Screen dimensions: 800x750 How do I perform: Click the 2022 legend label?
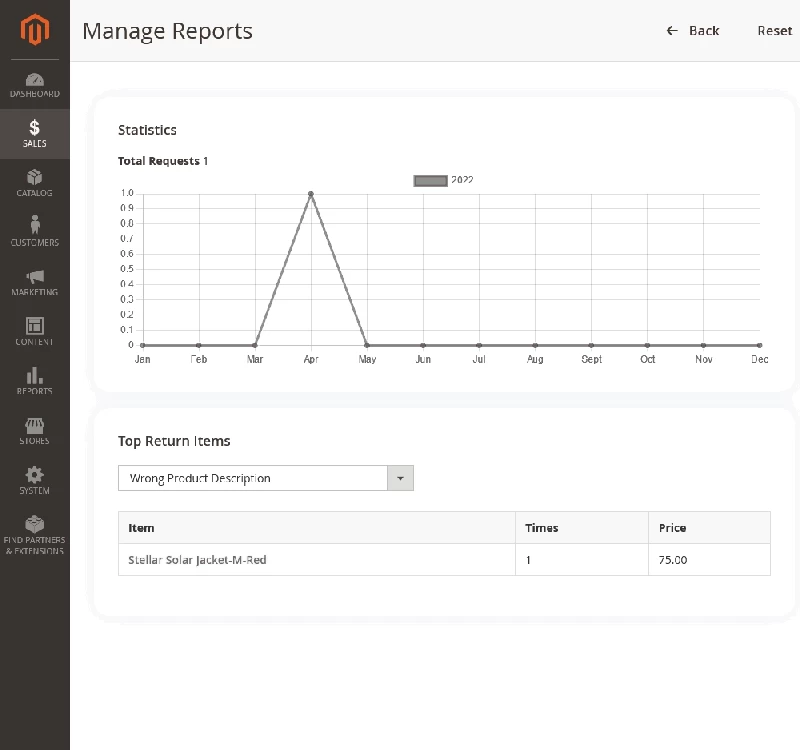pyautogui.click(x=462, y=180)
